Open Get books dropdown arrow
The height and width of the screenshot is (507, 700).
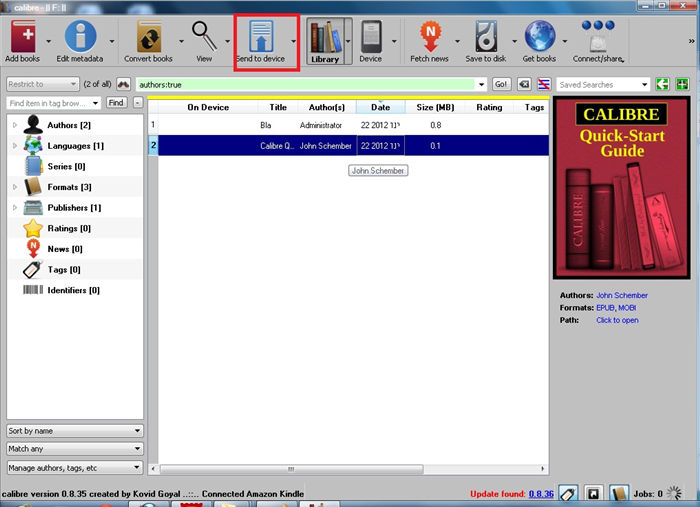564,41
